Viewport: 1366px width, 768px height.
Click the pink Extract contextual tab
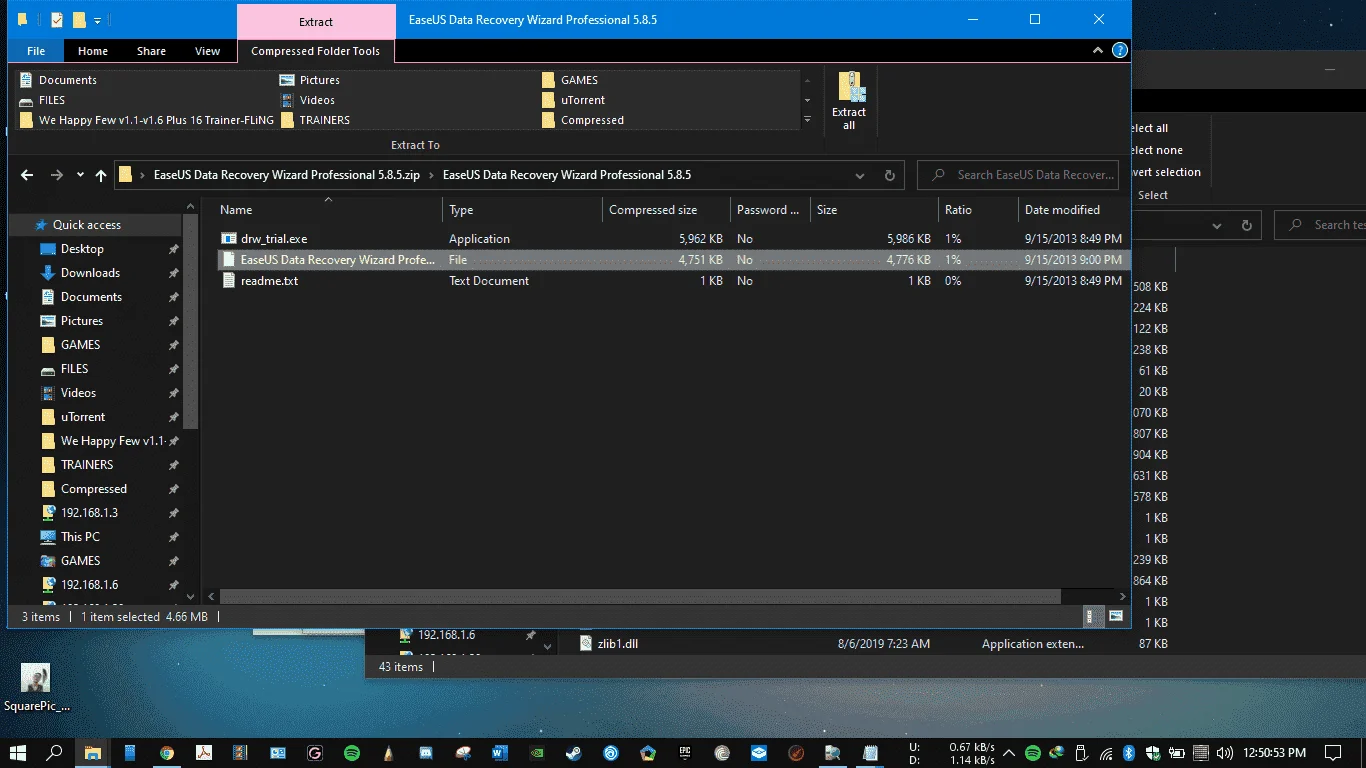pos(316,21)
